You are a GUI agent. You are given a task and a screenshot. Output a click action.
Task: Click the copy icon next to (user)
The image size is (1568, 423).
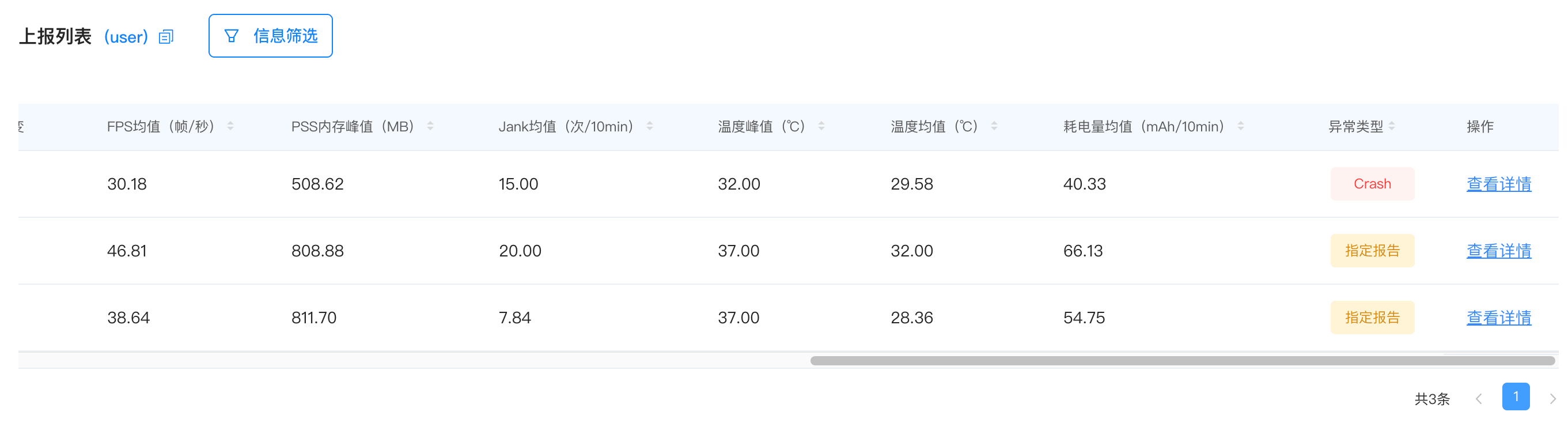coord(166,37)
